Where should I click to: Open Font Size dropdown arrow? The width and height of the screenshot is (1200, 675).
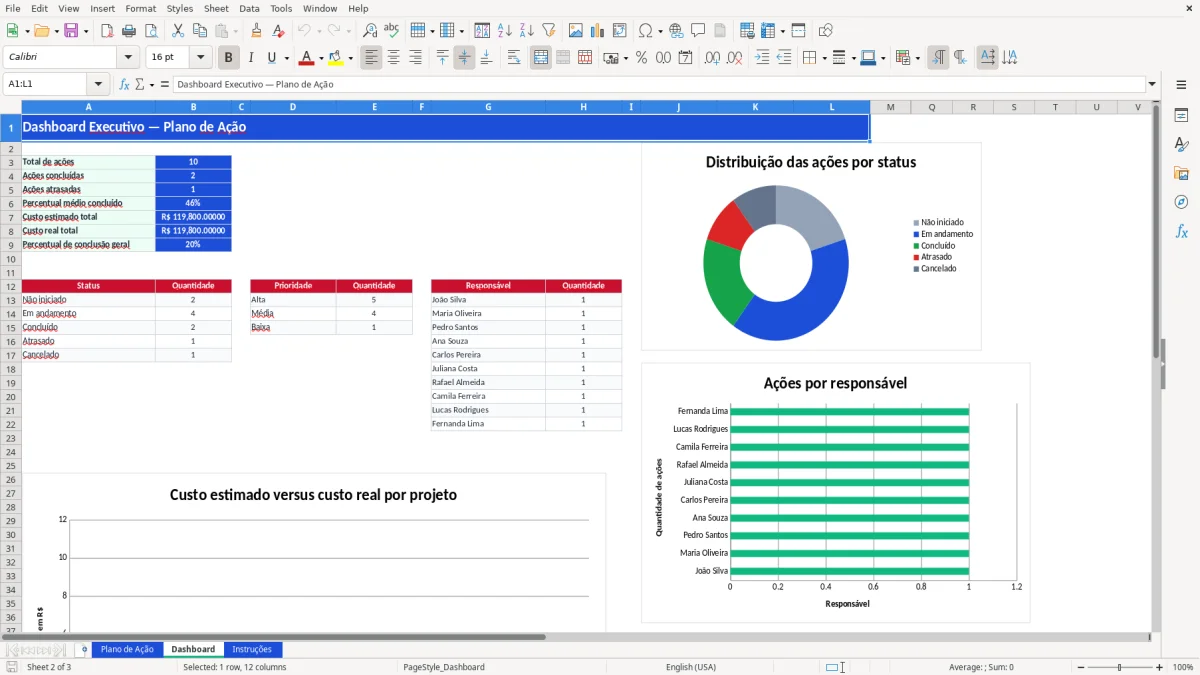(201, 58)
